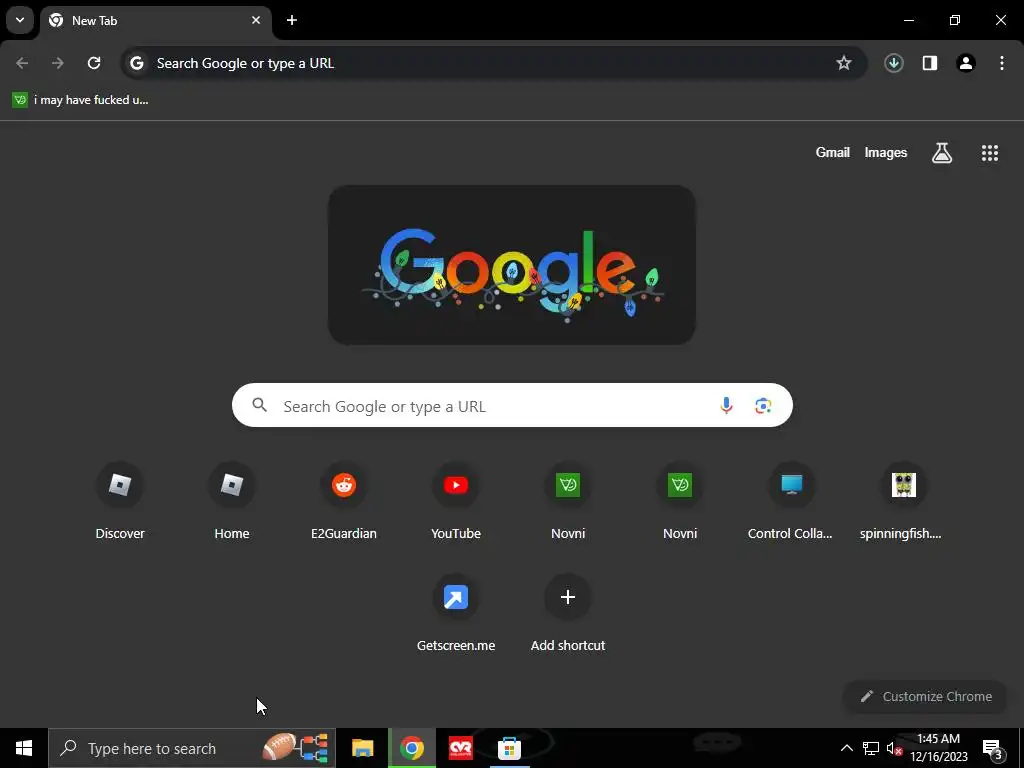The width and height of the screenshot is (1024, 768).
Task: Close the New Tab tab
Action: click(256, 20)
